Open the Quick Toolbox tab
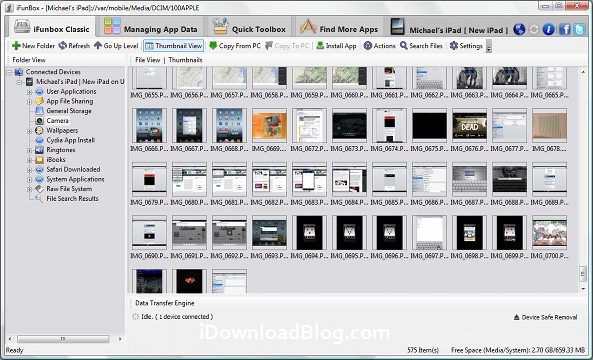The width and height of the screenshot is (593, 360). click(249, 29)
